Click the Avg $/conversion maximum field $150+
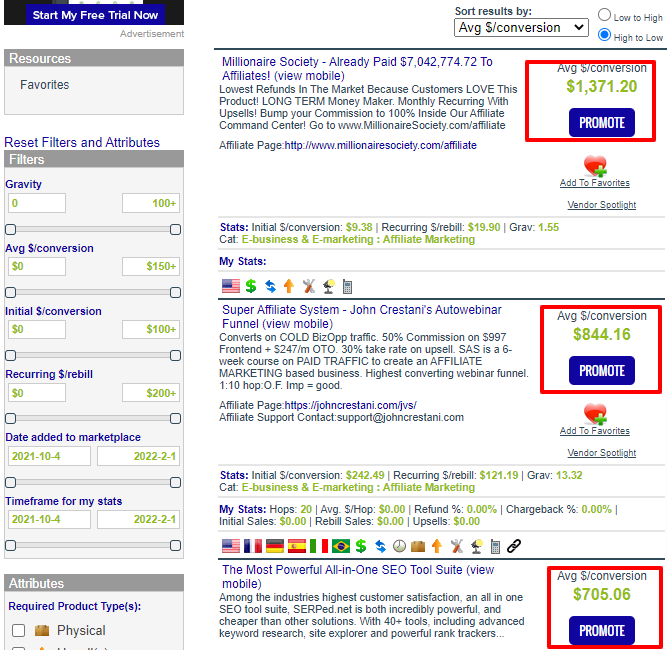 [x=151, y=266]
